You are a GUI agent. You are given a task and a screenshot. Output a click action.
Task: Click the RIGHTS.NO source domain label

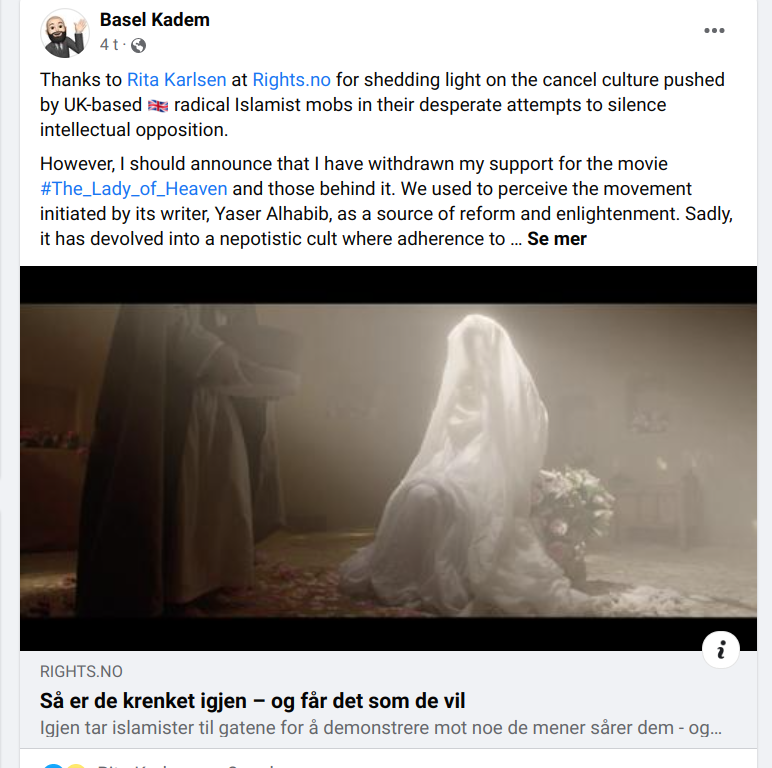pos(81,672)
